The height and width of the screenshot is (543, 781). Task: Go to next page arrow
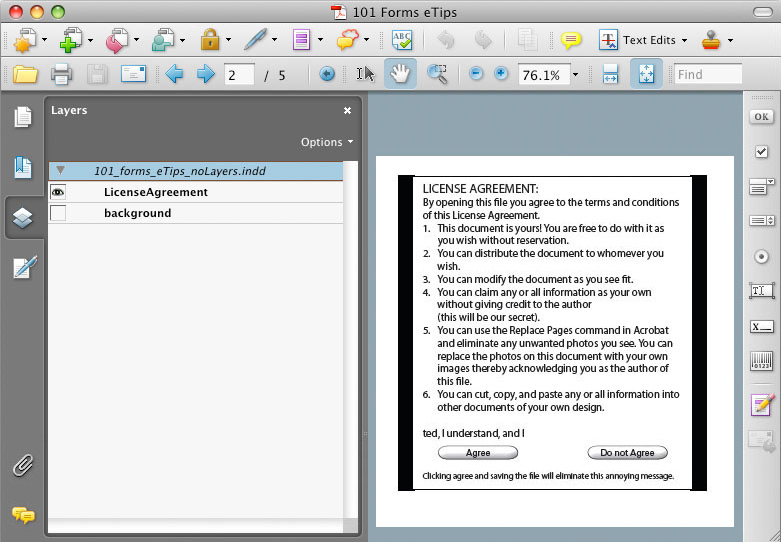pos(205,74)
